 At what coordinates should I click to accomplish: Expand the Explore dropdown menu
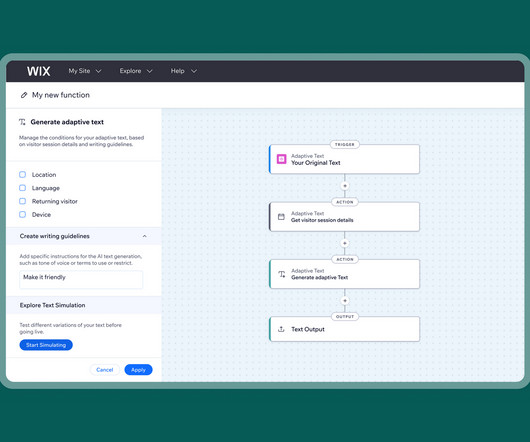pos(136,71)
